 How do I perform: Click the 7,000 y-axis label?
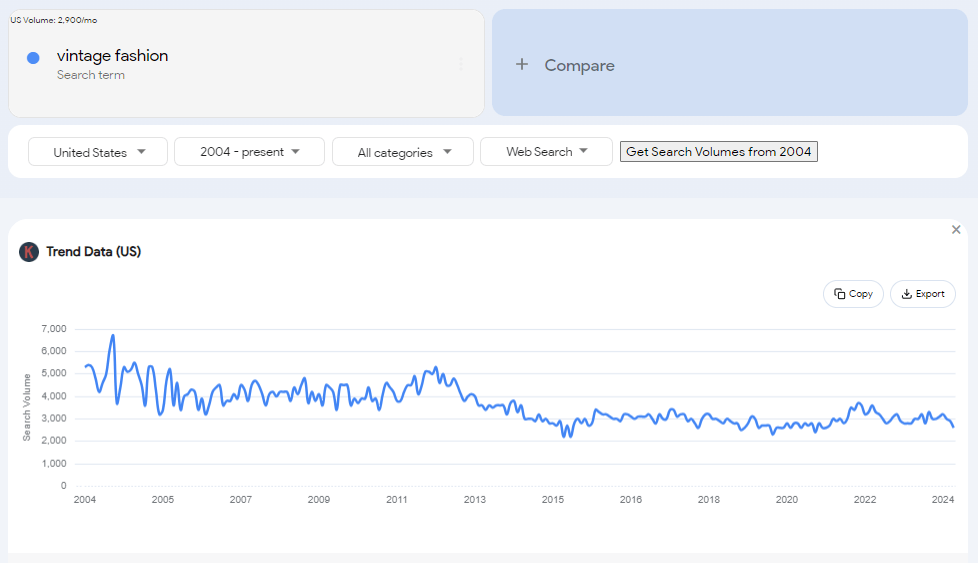tap(54, 329)
